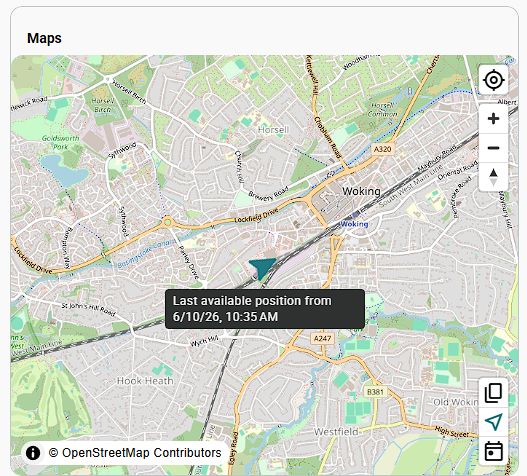Toggle the navigation arrow follow icon
Image resolution: width=527 pixels, height=476 pixels.
(x=493, y=422)
